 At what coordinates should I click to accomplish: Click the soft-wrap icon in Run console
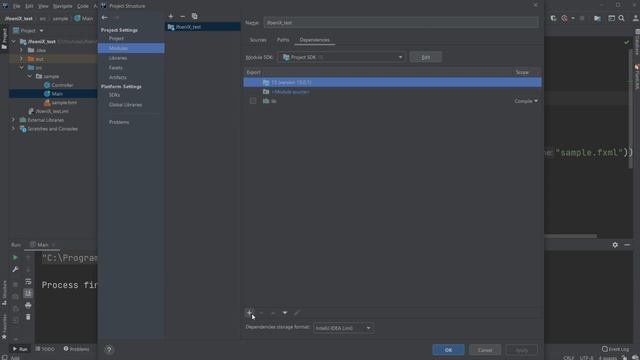click(28, 282)
